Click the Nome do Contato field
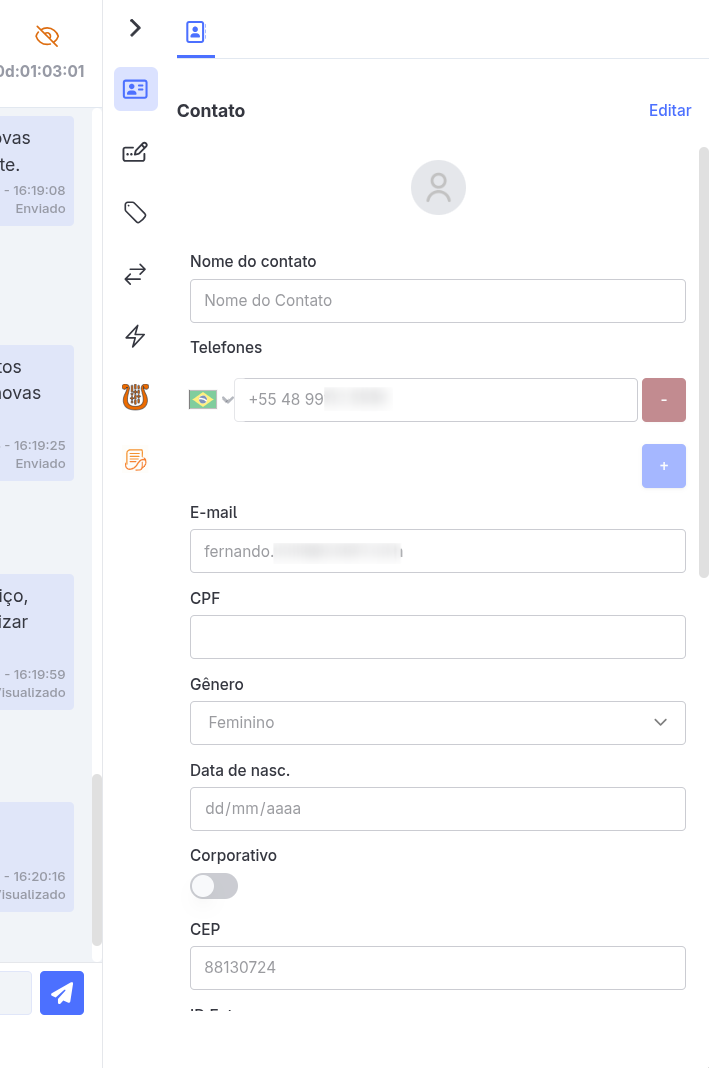This screenshot has width=709, height=1068. point(437,301)
